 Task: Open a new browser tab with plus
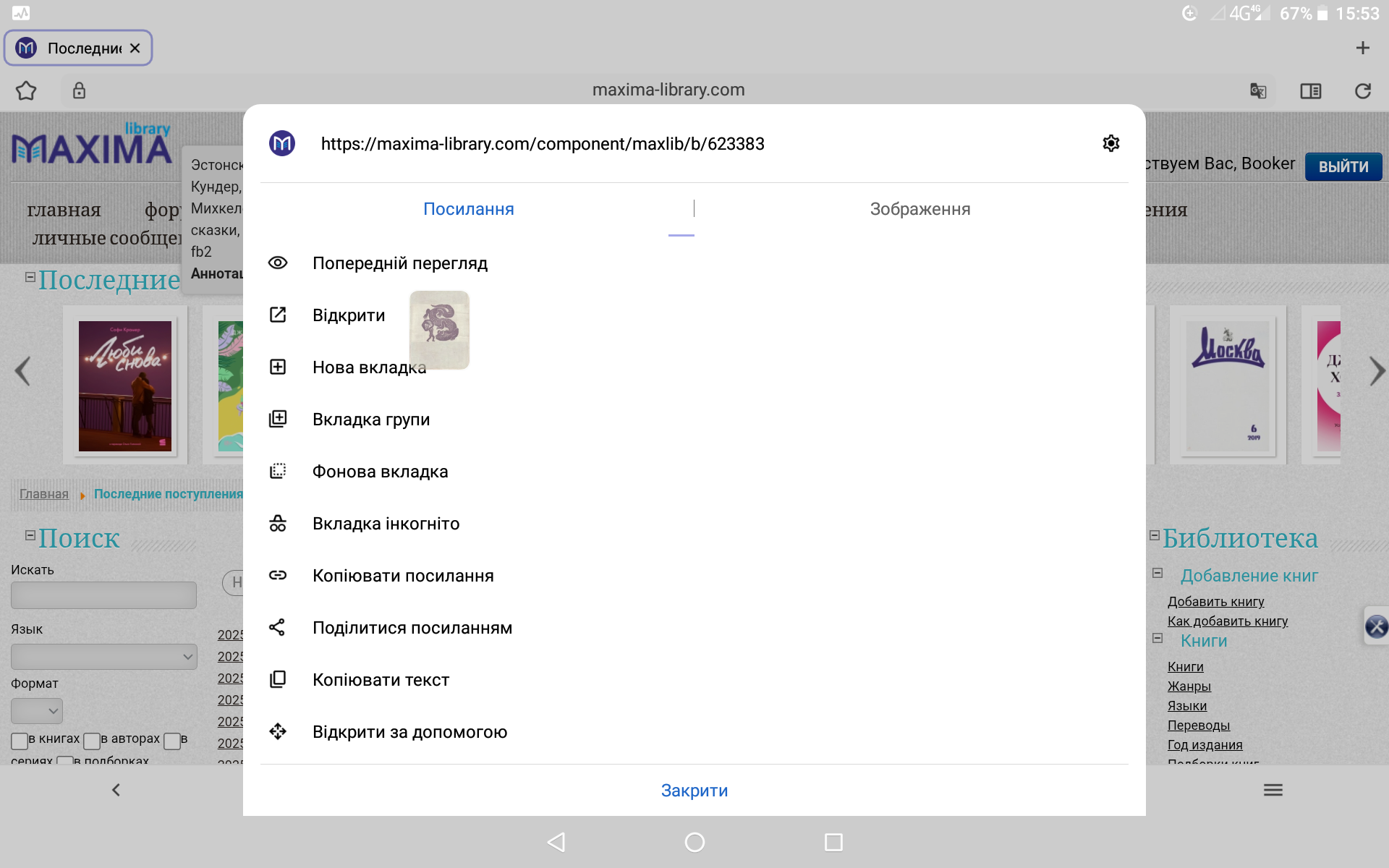[1362, 48]
